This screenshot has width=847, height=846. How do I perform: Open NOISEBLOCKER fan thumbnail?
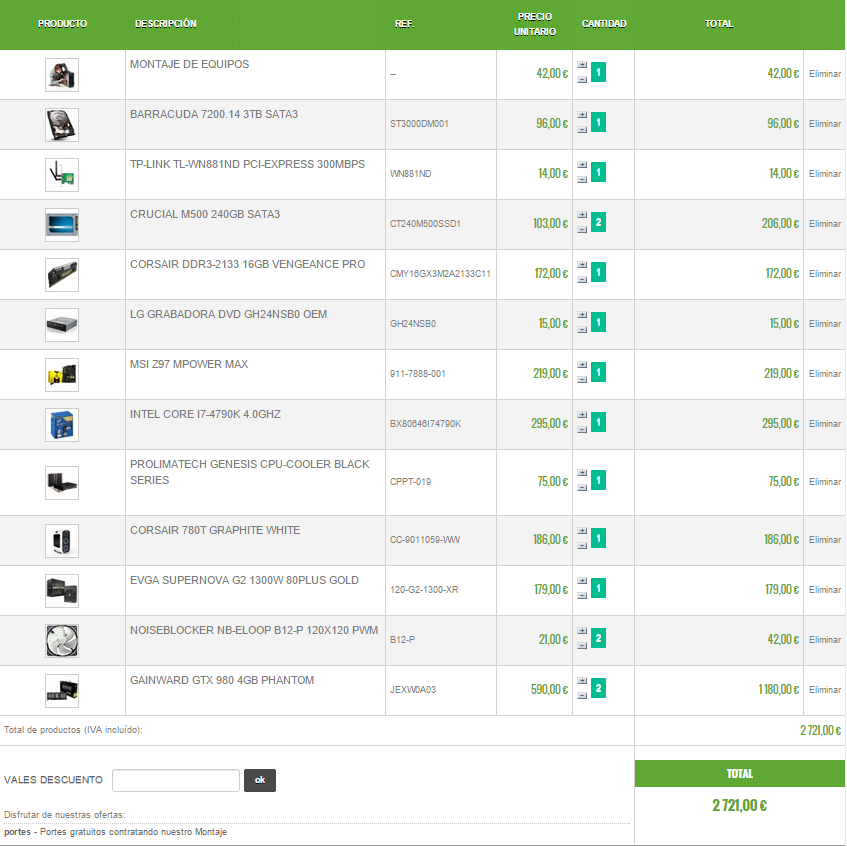(x=62, y=641)
